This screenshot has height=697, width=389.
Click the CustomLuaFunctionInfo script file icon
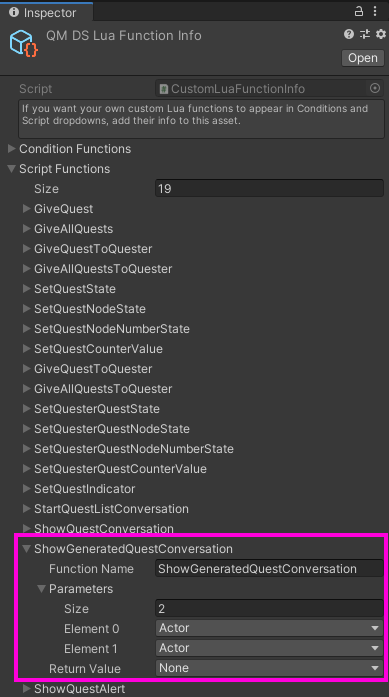tap(164, 89)
